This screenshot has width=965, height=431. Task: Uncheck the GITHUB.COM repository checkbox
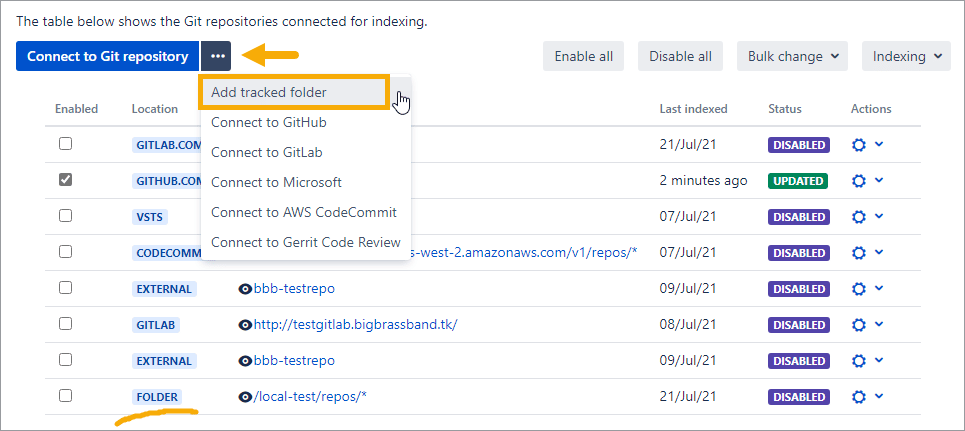click(65, 180)
